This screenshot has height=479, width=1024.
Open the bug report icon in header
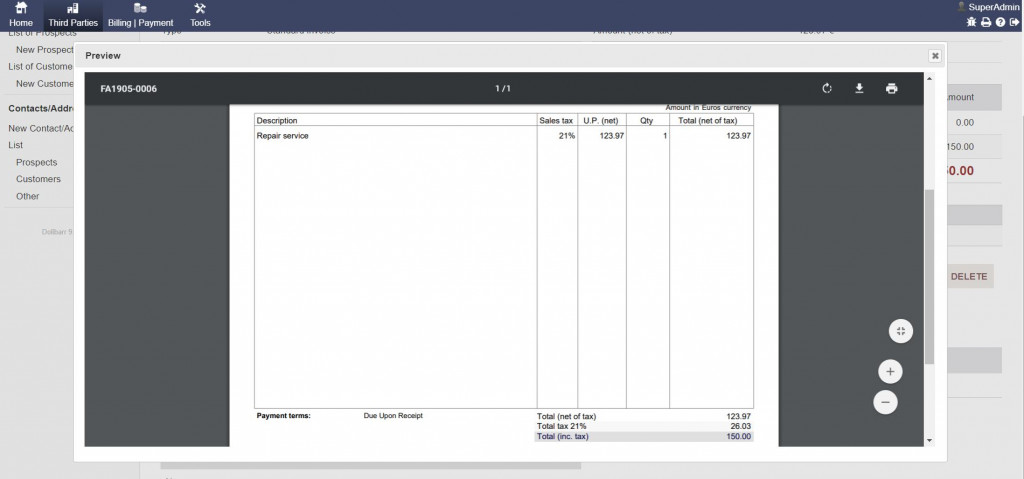tap(971, 22)
